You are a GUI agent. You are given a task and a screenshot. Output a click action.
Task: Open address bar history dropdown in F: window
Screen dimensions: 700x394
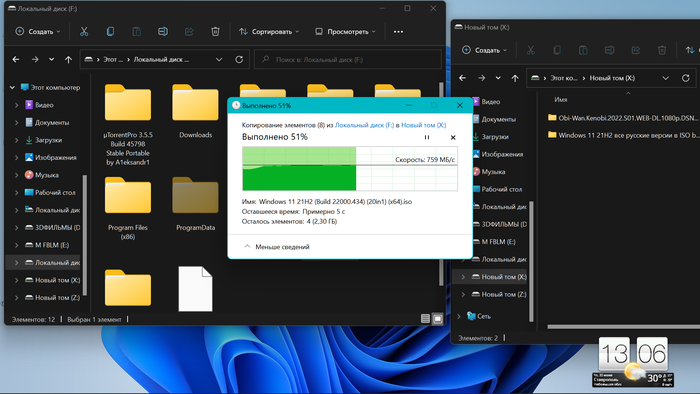219,59
